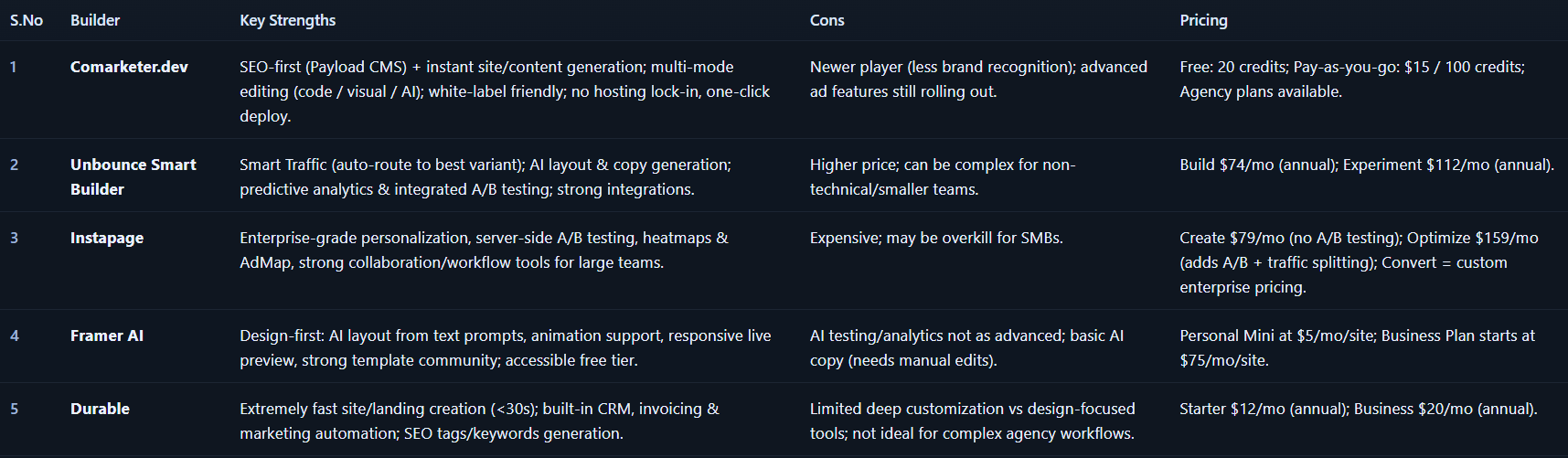The height and width of the screenshot is (458, 1568).
Task: Click row number 3 cell
Action: [x=14, y=238]
